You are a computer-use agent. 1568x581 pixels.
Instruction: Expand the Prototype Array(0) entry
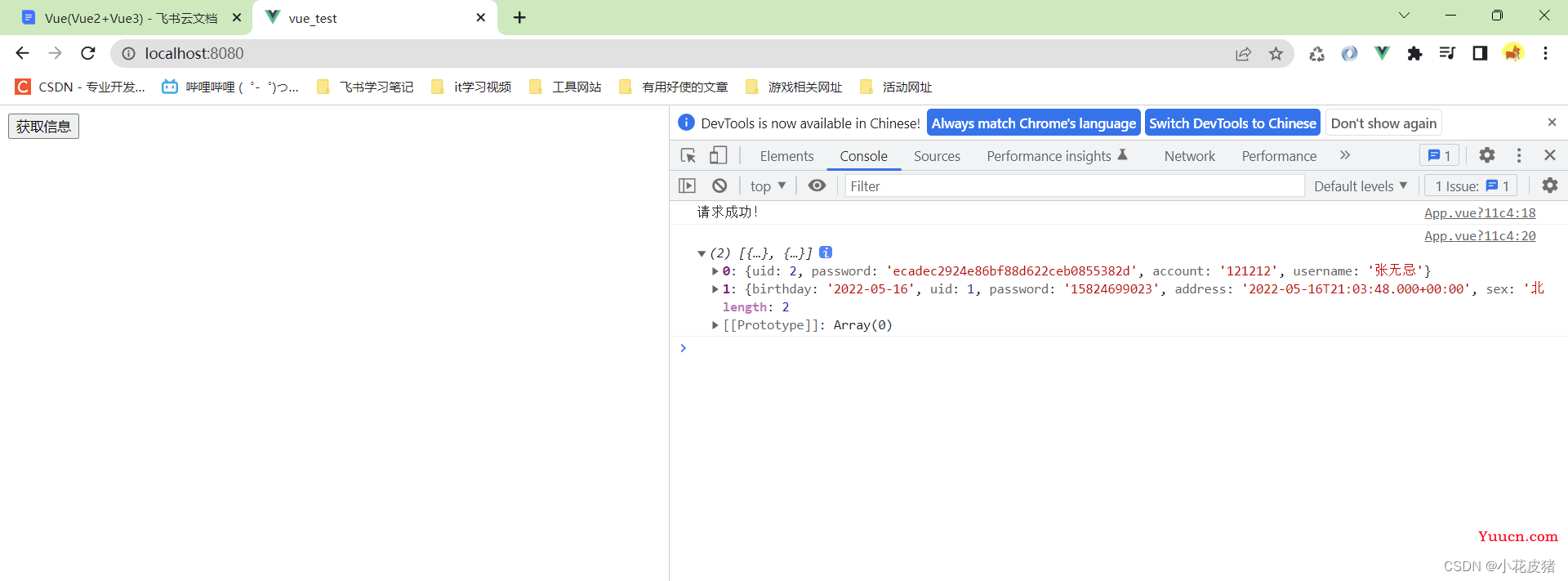(x=715, y=325)
